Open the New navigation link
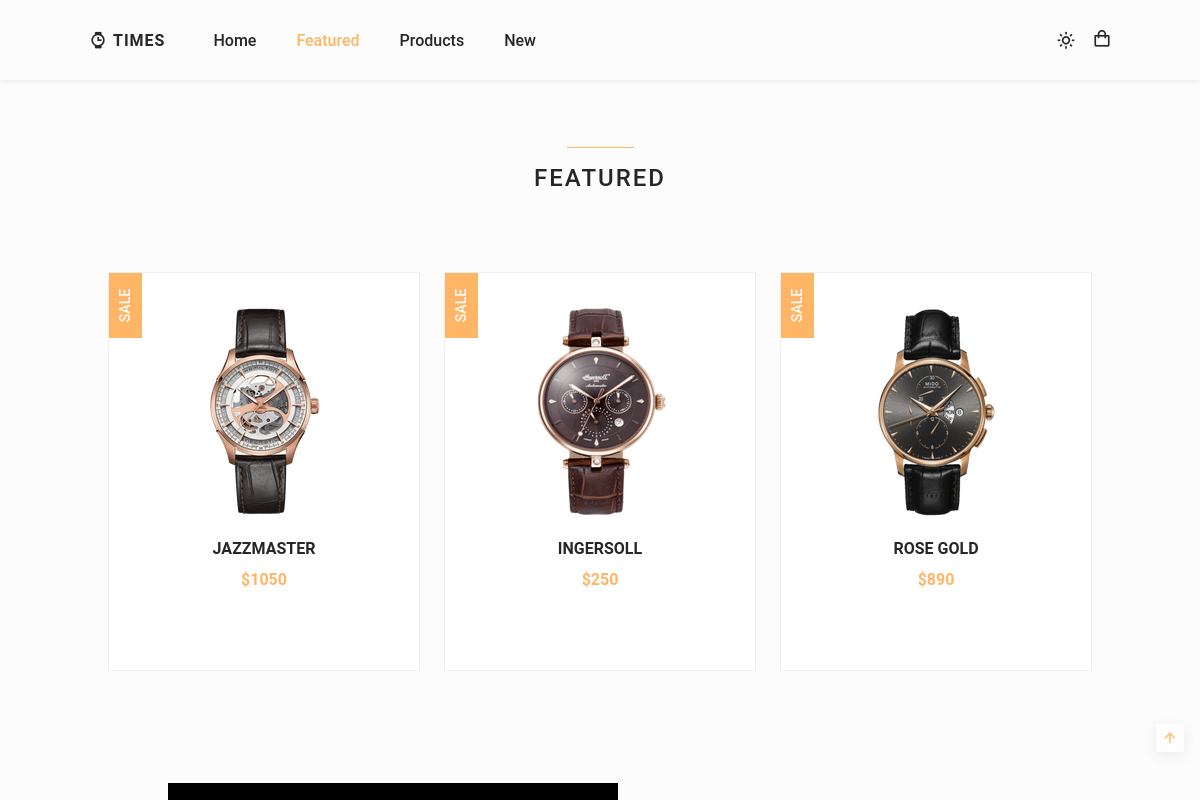Viewport: 1200px width, 800px height. 520,40
